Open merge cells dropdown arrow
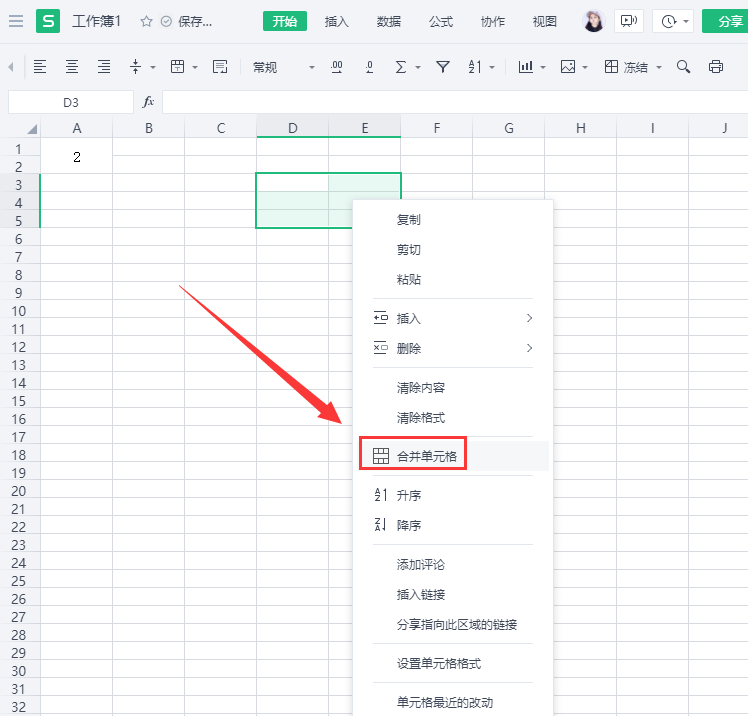The image size is (748, 716). [x=195, y=67]
